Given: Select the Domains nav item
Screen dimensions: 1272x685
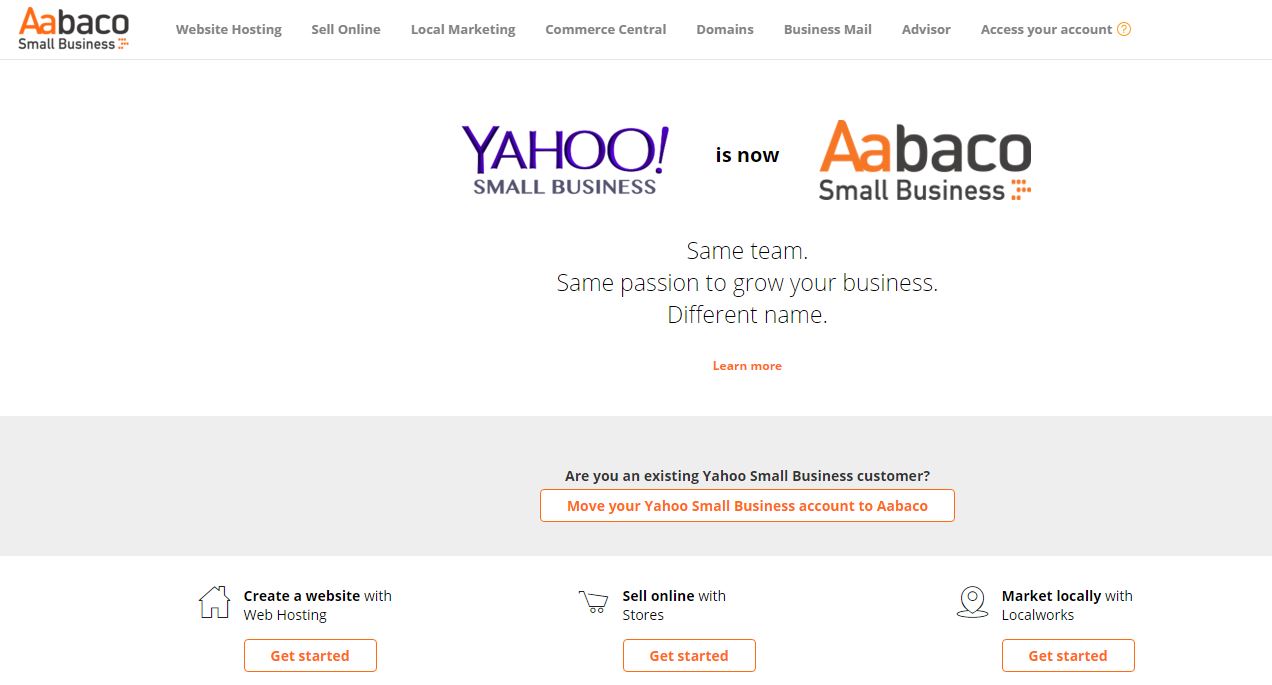Looking at the screenshot, I should tap(725, 29).
